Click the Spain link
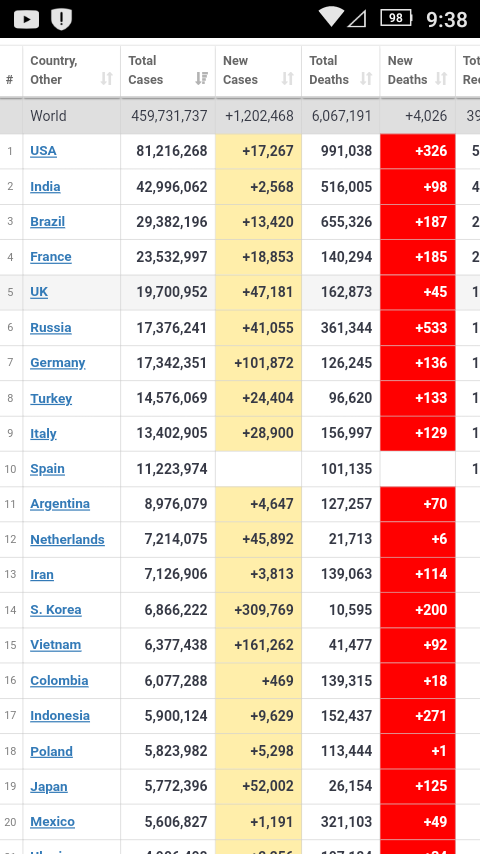480x854 pixels. pos(47,469)
